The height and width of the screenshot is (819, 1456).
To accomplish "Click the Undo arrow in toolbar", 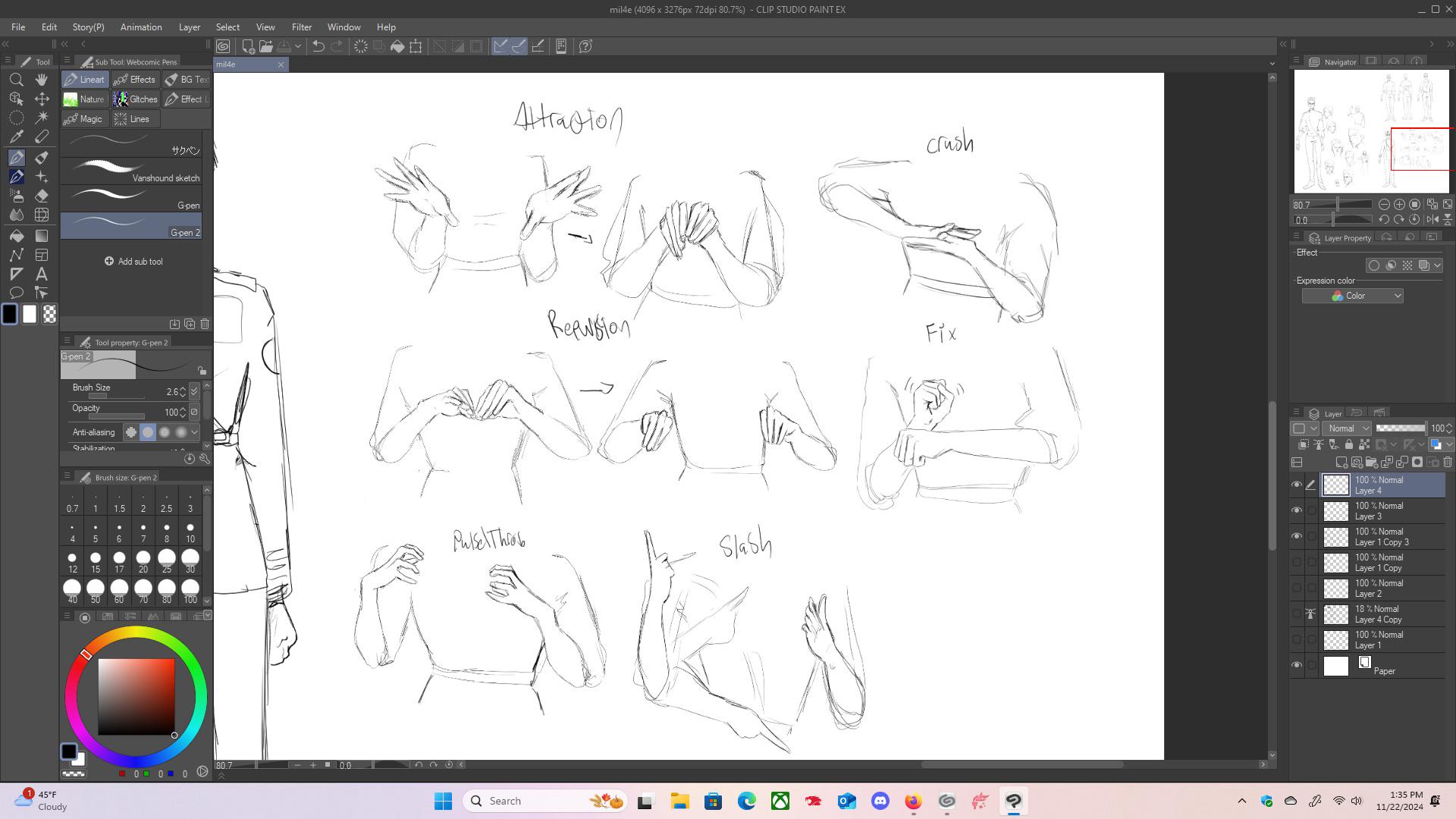I will click(318, 46).
